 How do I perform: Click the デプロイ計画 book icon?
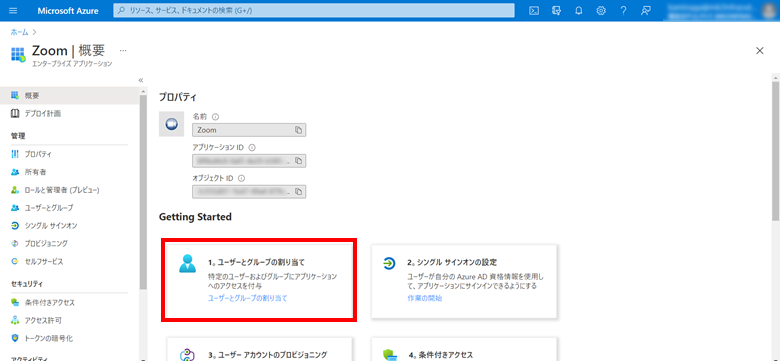[x=15, y=114]
